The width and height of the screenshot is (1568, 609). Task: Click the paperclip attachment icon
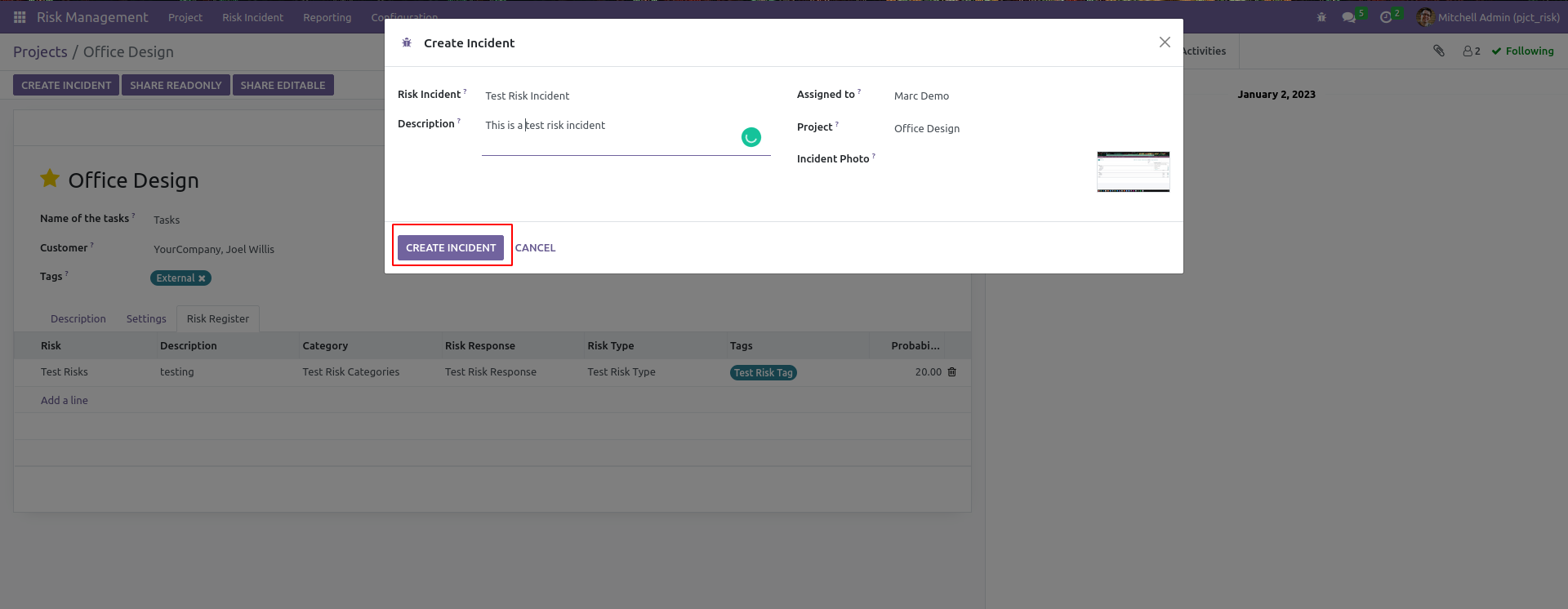coord(1439,51)
